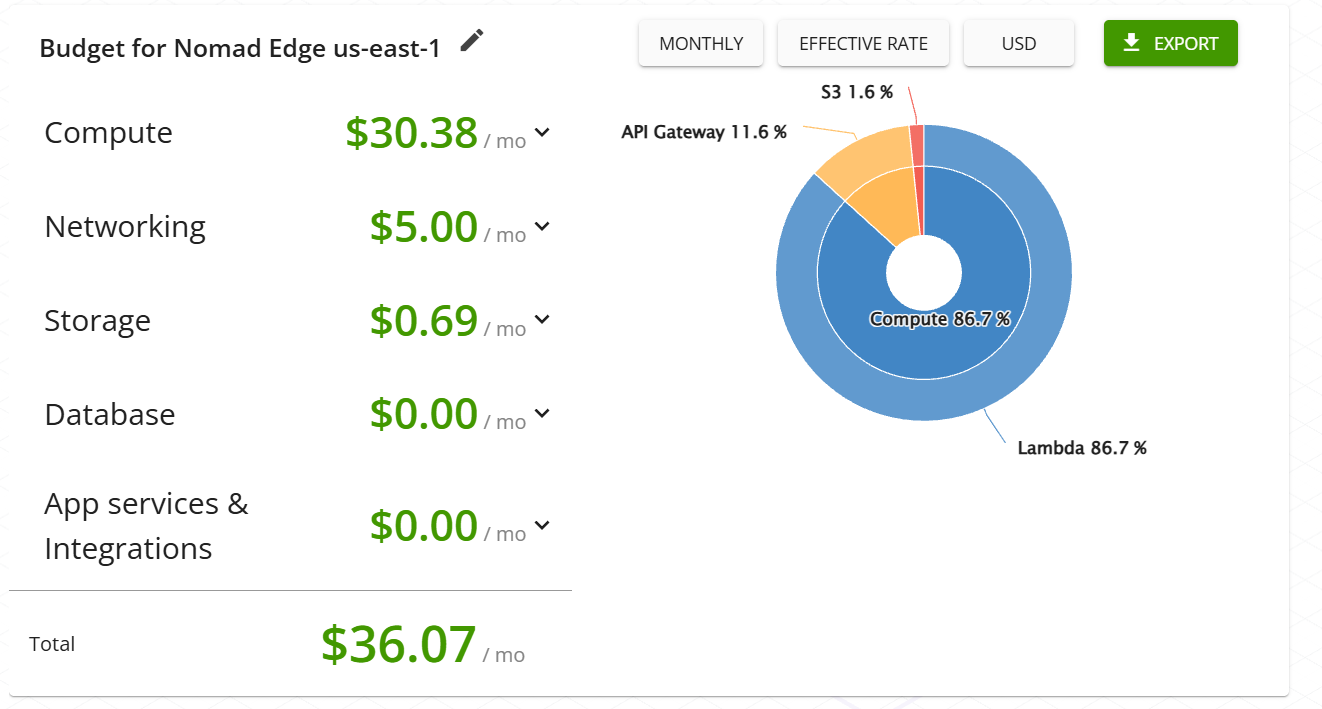Expand the Database cost row chevron

pos(542,413)
